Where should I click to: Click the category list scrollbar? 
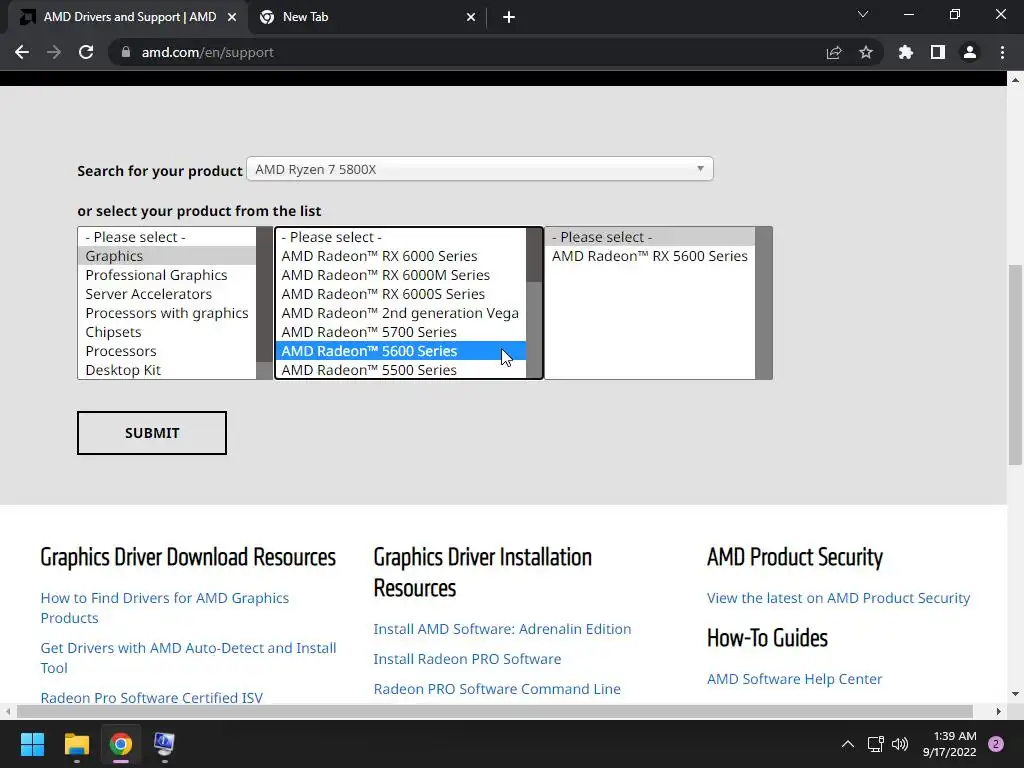[x=264, y=303]
